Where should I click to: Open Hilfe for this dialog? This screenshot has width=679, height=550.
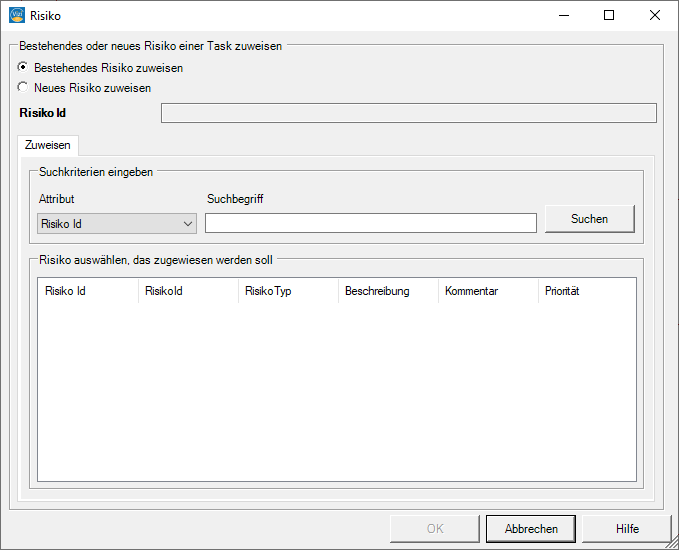(x=627, y=529)
